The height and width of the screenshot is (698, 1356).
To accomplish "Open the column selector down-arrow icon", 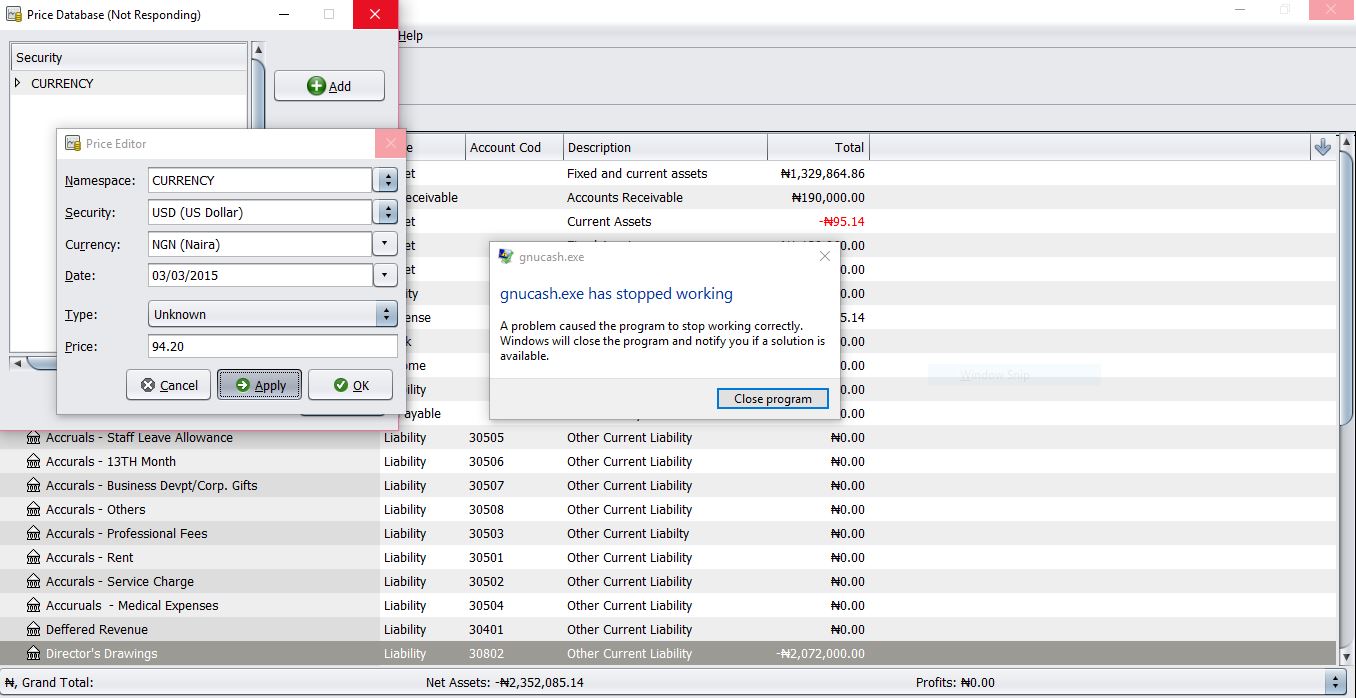I will 1322,147.
